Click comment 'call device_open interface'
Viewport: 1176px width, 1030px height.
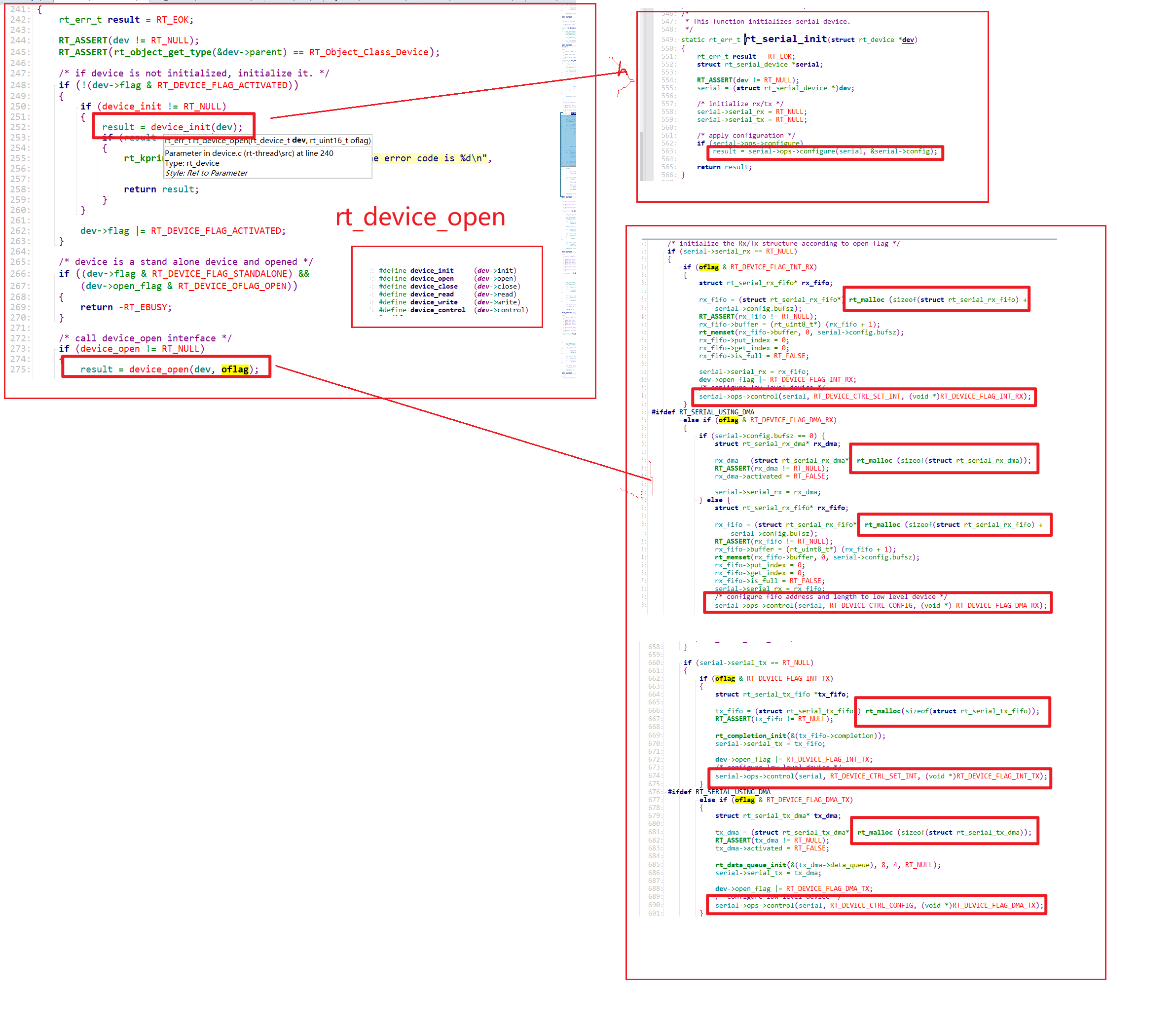[x=145, y=338]
